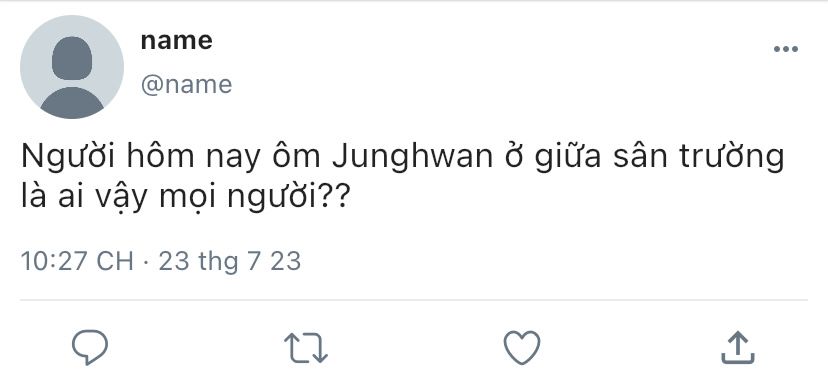Open the gray default profile avatar
The height and width of the screenshot is (390, 828).
[x=72, y=66]
